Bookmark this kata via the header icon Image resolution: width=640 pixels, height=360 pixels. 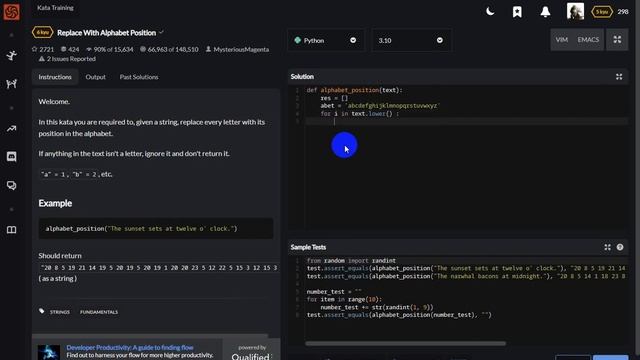tap(517, 11)
